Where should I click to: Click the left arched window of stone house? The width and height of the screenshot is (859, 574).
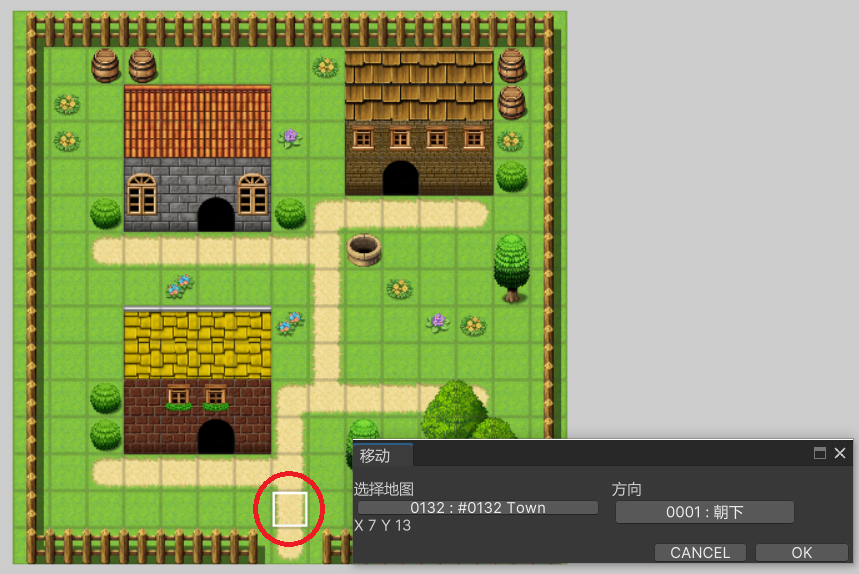142,194
